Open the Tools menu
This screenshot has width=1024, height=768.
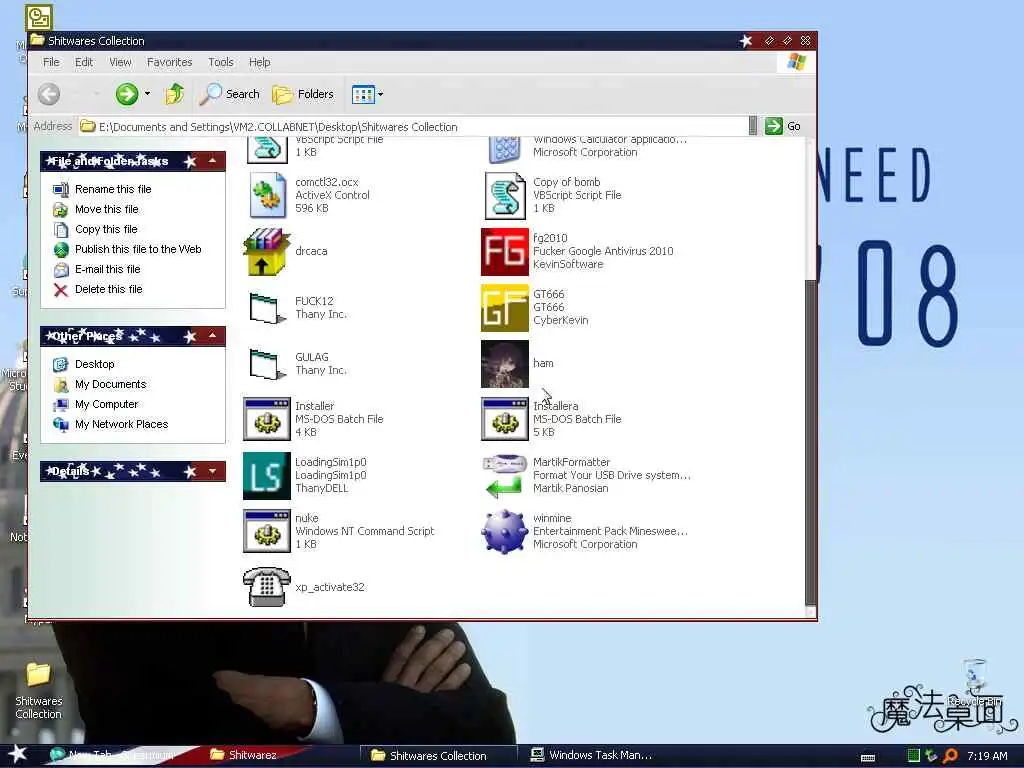click(x=221, y=62)
